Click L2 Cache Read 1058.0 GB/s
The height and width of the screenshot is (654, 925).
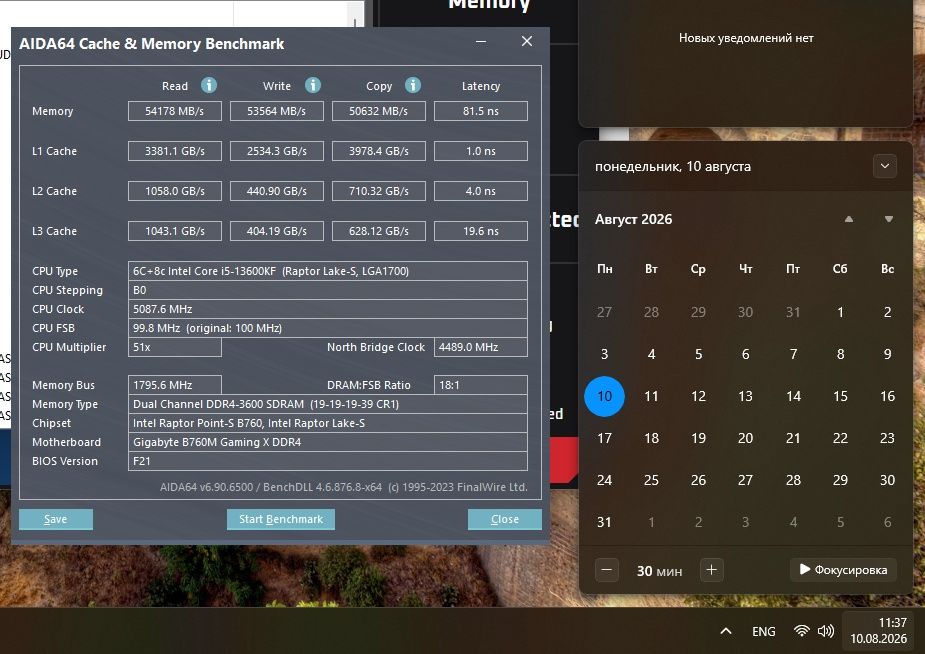coord(175,191)
